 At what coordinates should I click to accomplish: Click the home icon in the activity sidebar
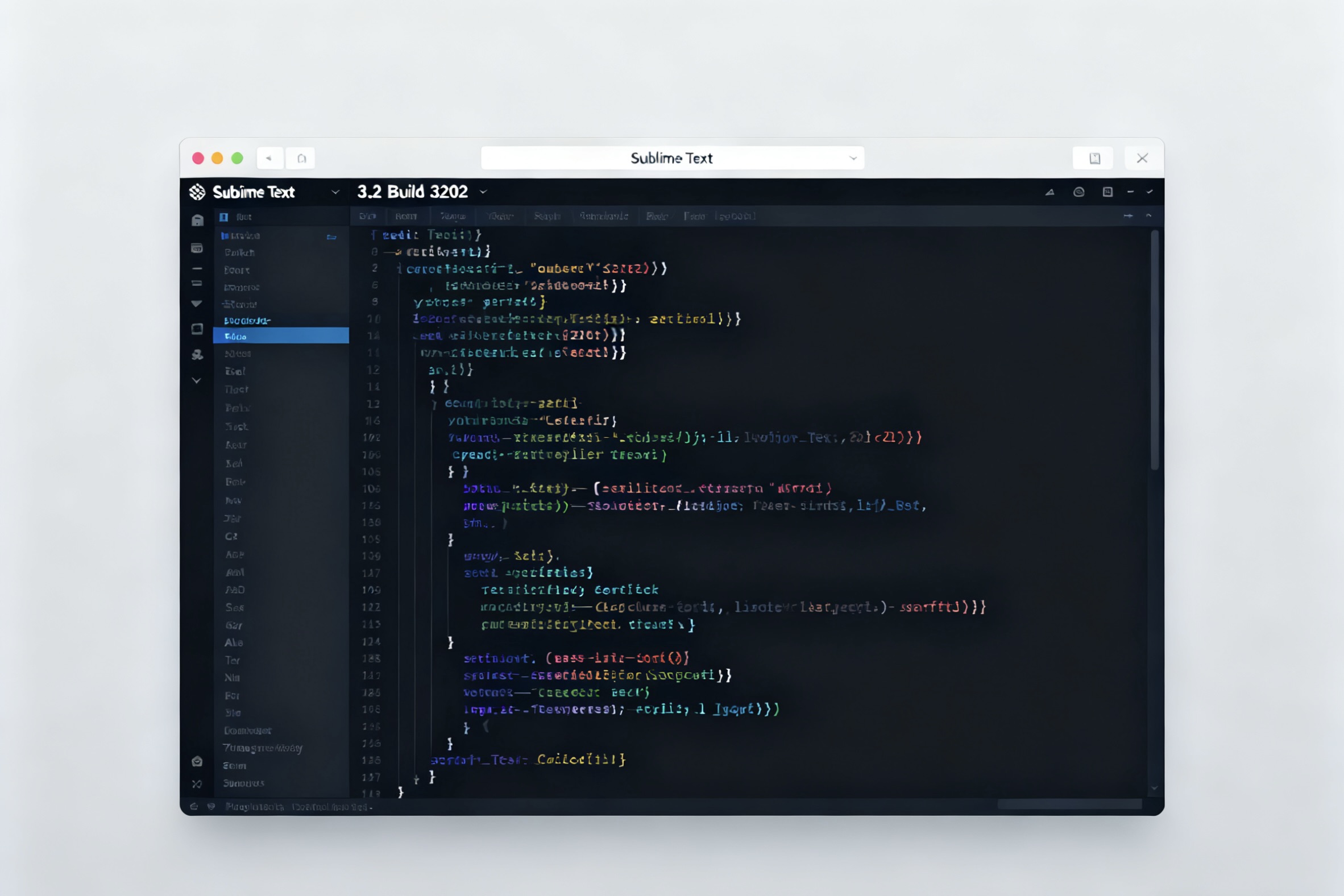tap(197, 221)
